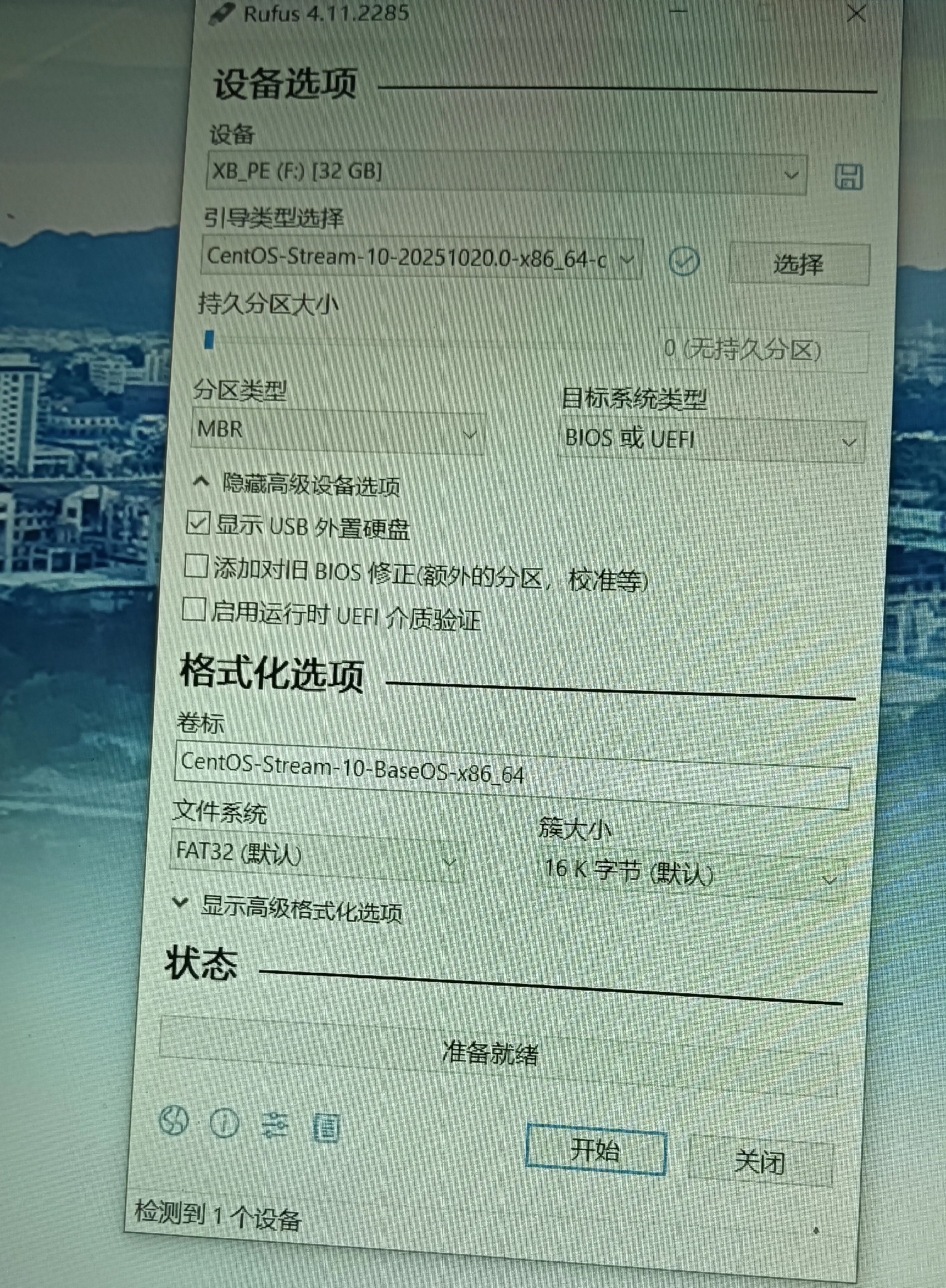Collapse 隐藏高级设备选项 section
The height and width of the screenshot is (1288, 946).
tap(297, 485)
